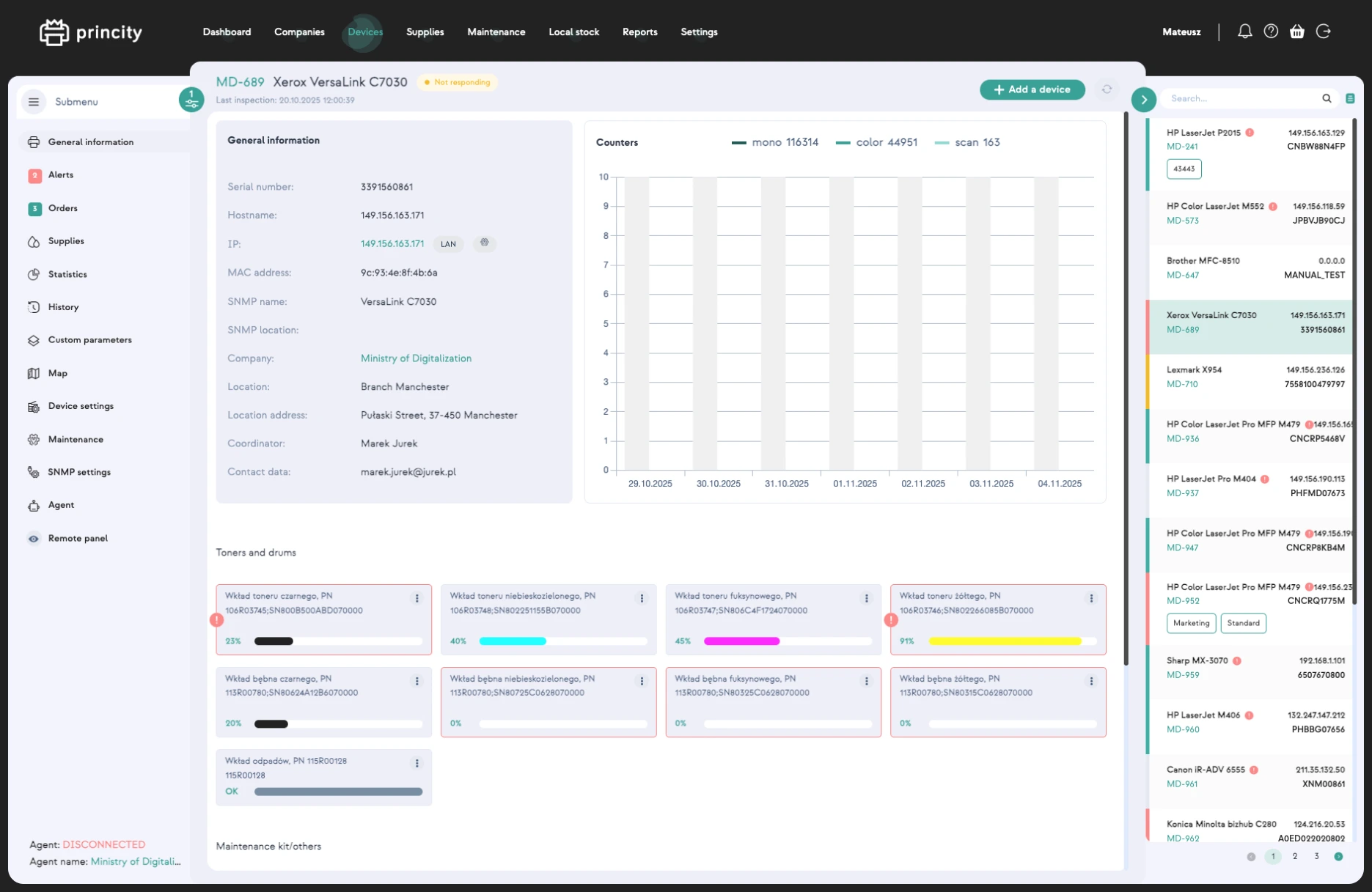Open the help question mark icon

tap(1271, 32)
